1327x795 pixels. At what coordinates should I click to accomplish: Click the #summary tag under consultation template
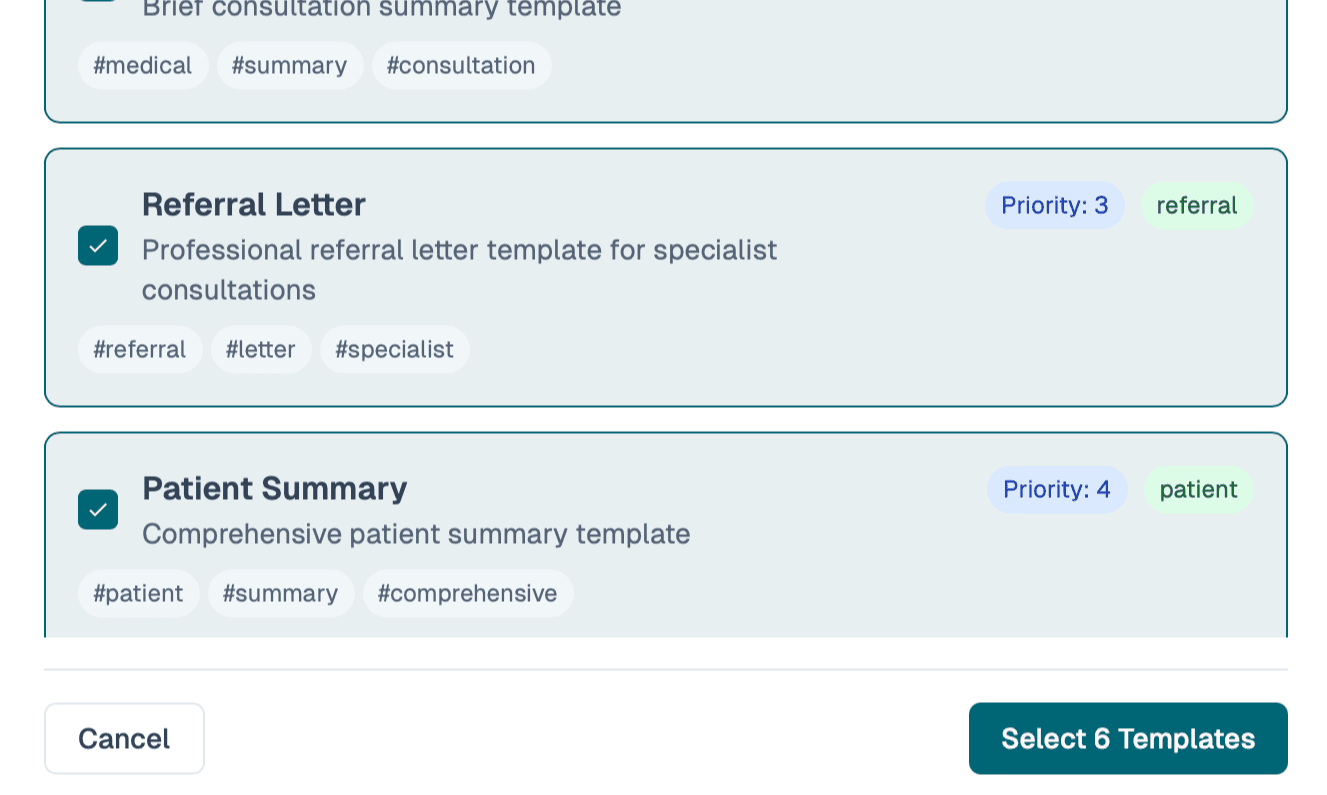289,65
